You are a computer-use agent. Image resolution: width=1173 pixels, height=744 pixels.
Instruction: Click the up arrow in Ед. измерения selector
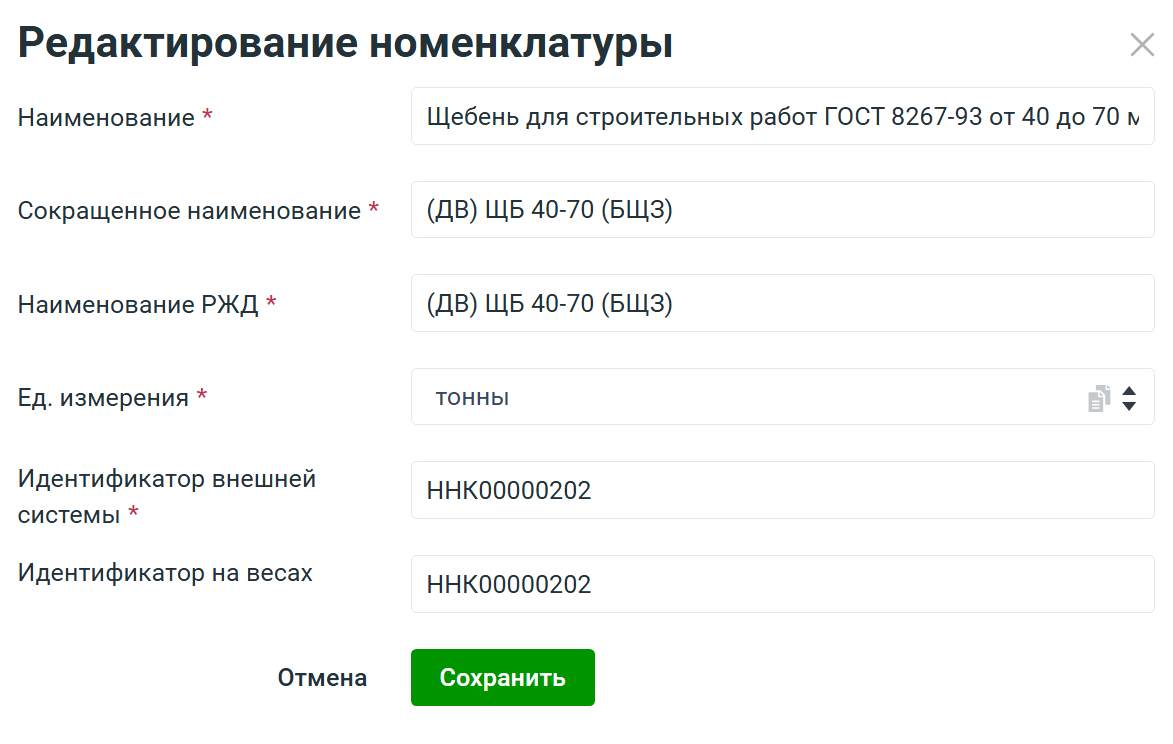(1129, 391)
